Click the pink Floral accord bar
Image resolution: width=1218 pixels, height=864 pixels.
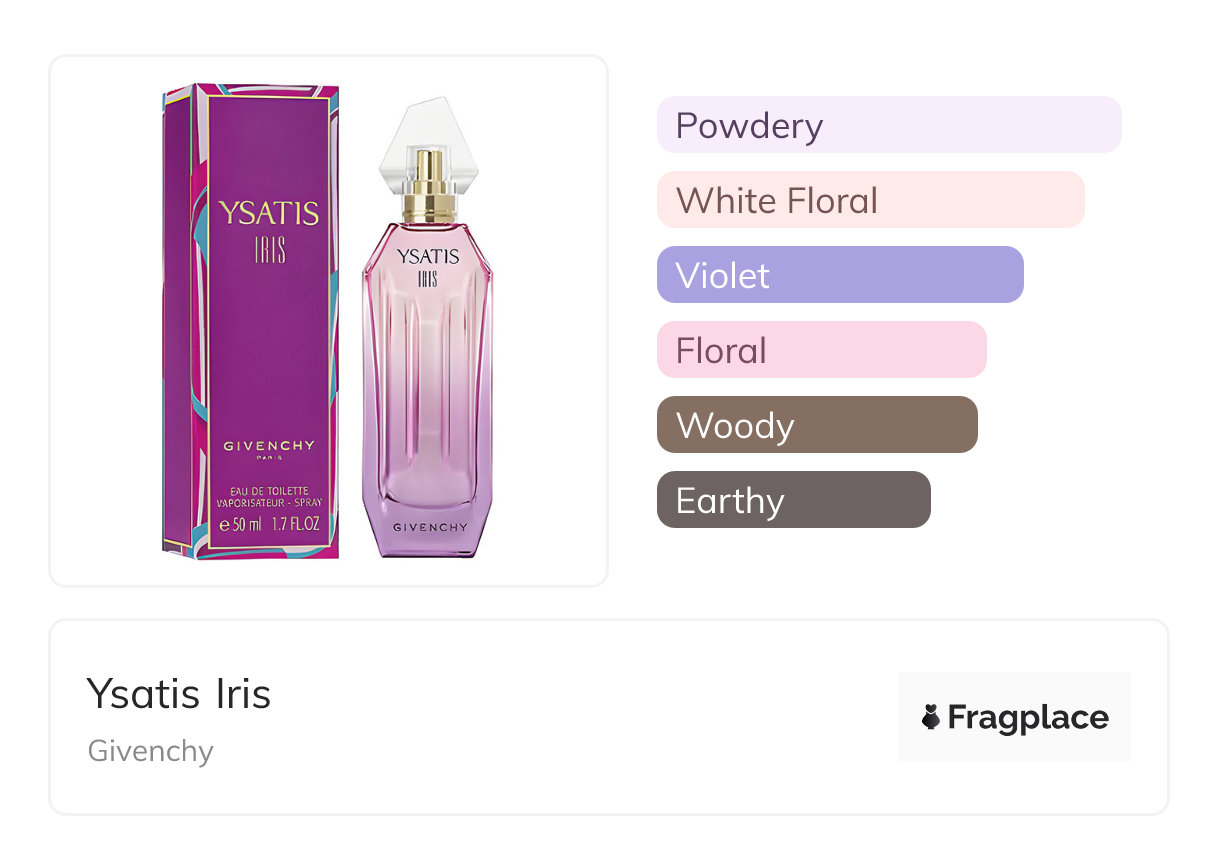pos(822,350)
